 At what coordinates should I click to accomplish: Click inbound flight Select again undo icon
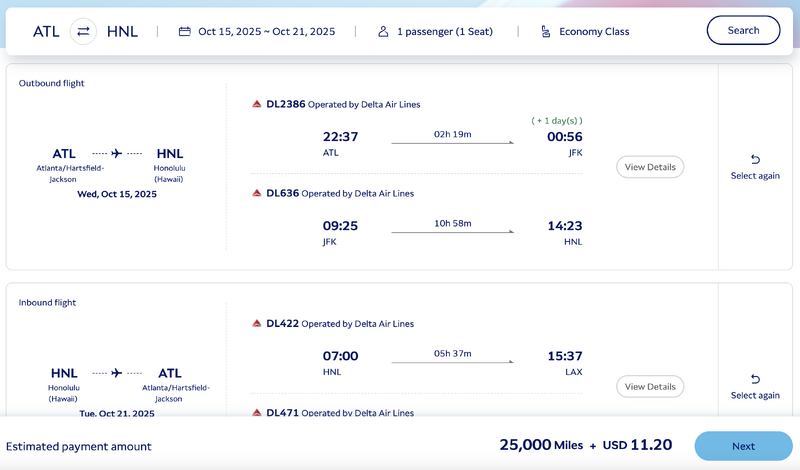[x=755, y=379]
